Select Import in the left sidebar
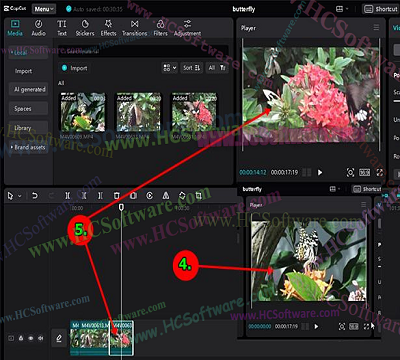 point(23,71)
